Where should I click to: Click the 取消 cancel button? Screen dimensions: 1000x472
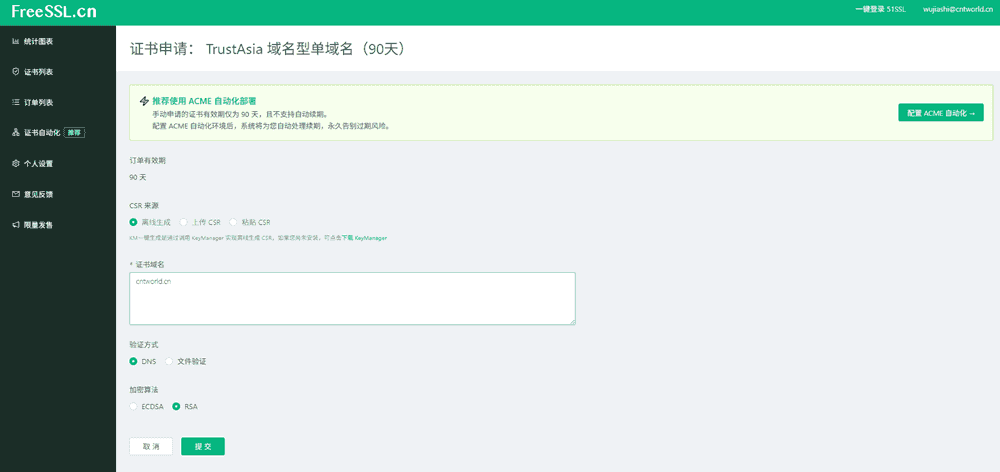click(151, 447)
